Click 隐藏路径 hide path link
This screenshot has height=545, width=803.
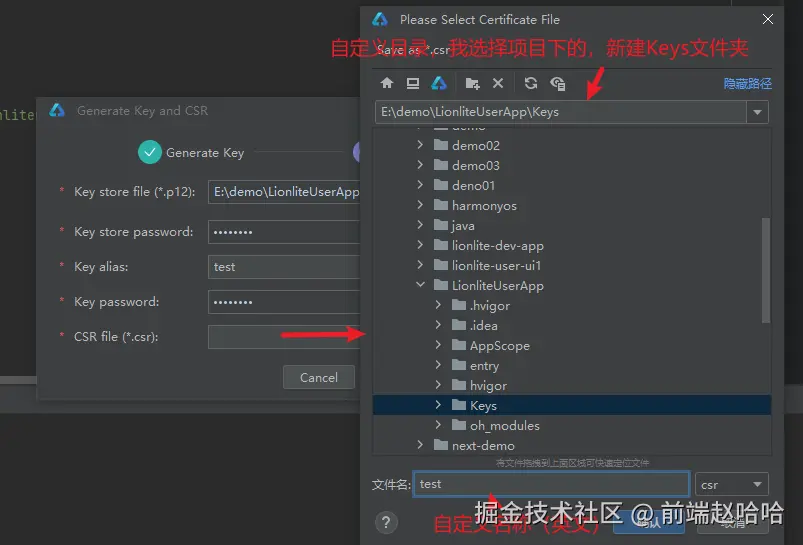(748, 83)
